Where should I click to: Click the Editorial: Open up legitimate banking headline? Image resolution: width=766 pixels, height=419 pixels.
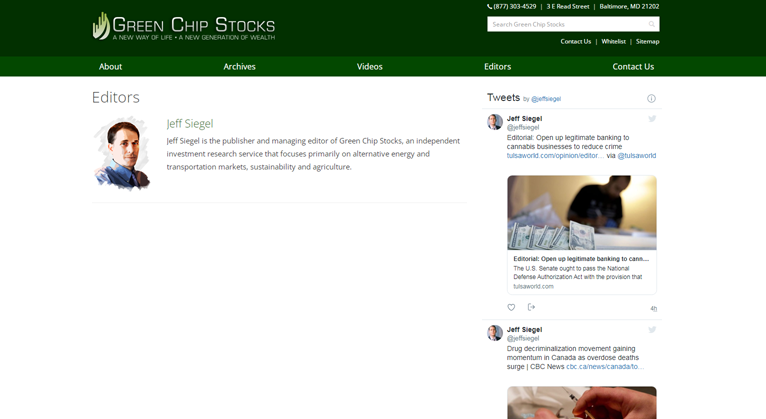click(581, 259)
